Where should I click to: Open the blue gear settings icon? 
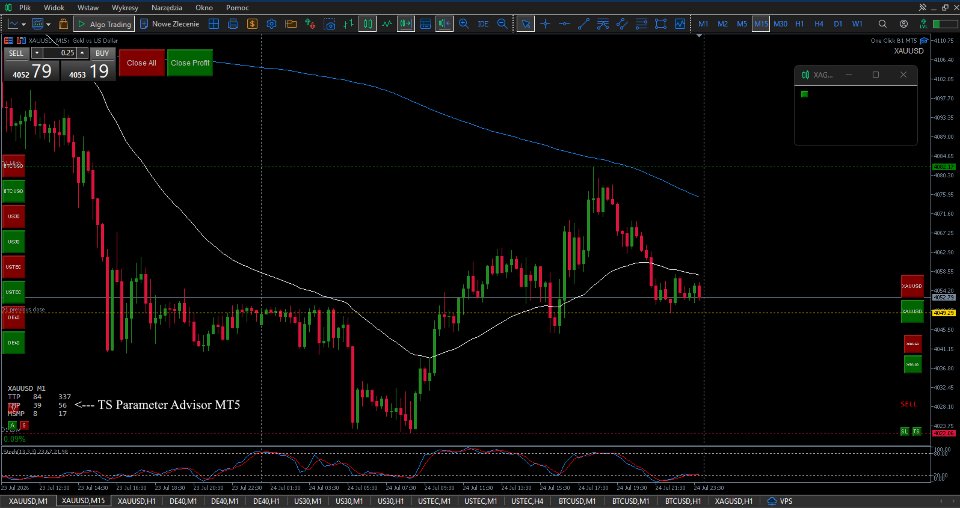pyautogui.click(x=271, y=24)
